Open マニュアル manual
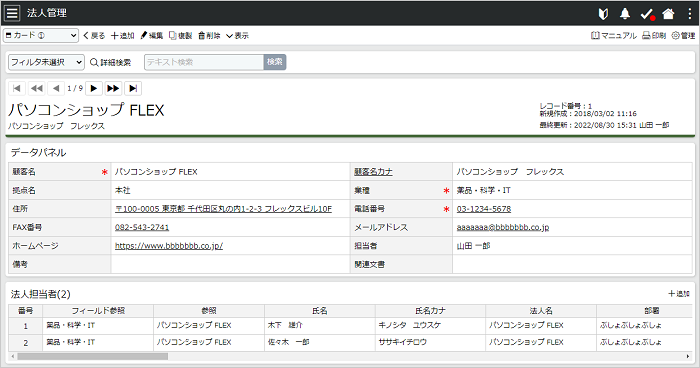Screen dimensions: 700x368 click(614, 36)
